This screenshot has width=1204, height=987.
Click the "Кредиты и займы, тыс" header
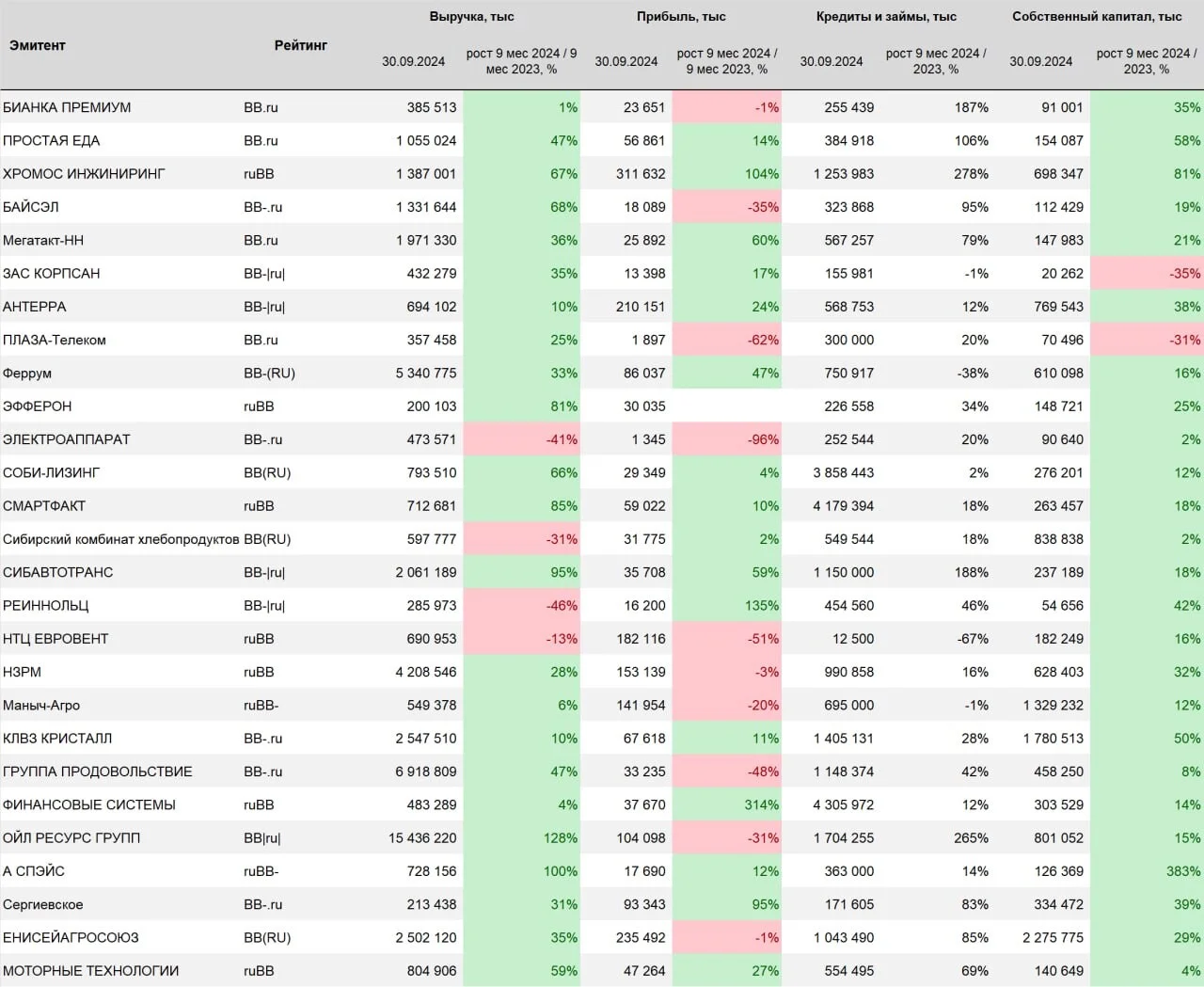click(886, 16)
